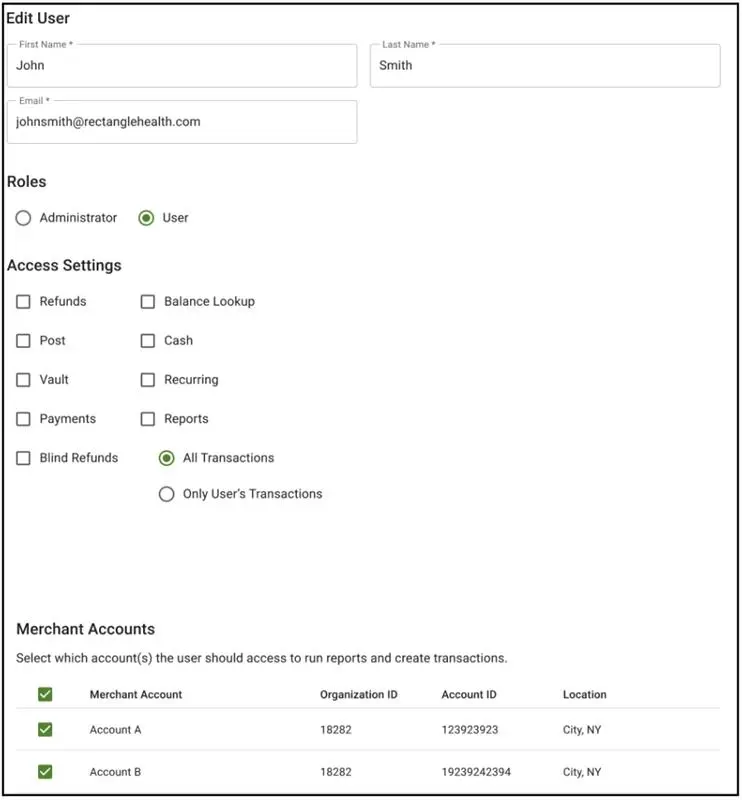The height and width of the screenshot is (800, 742).
Task: Click the Merchant Account column header
Action: (x=135, y=694)
